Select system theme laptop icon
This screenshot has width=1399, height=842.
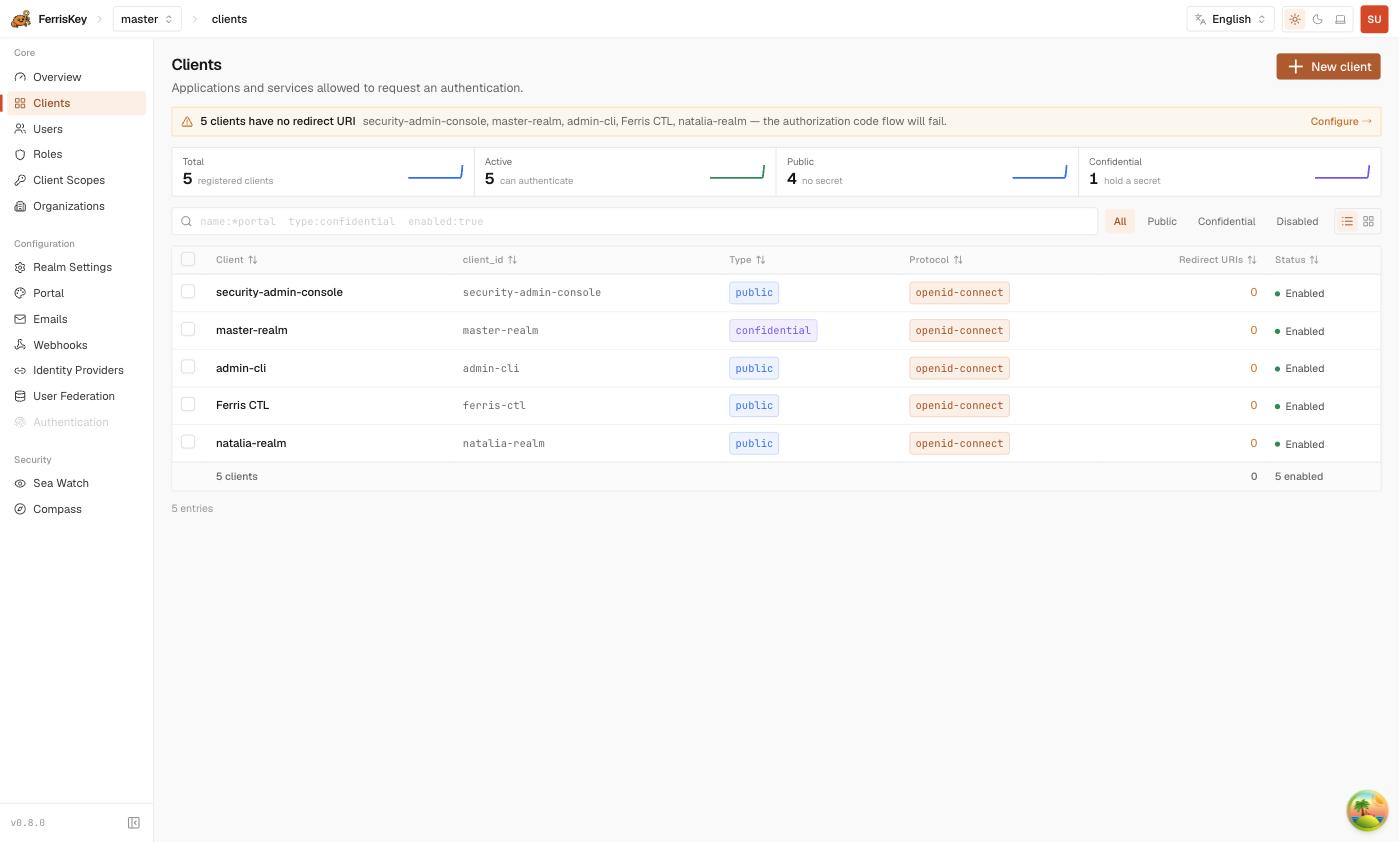point(1341,19)
